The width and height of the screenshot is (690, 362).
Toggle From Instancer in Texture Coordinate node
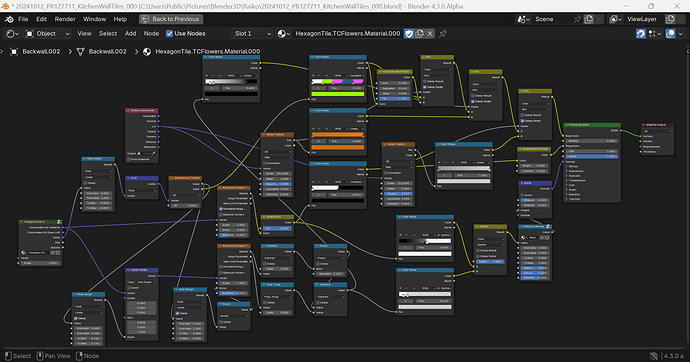129,159
